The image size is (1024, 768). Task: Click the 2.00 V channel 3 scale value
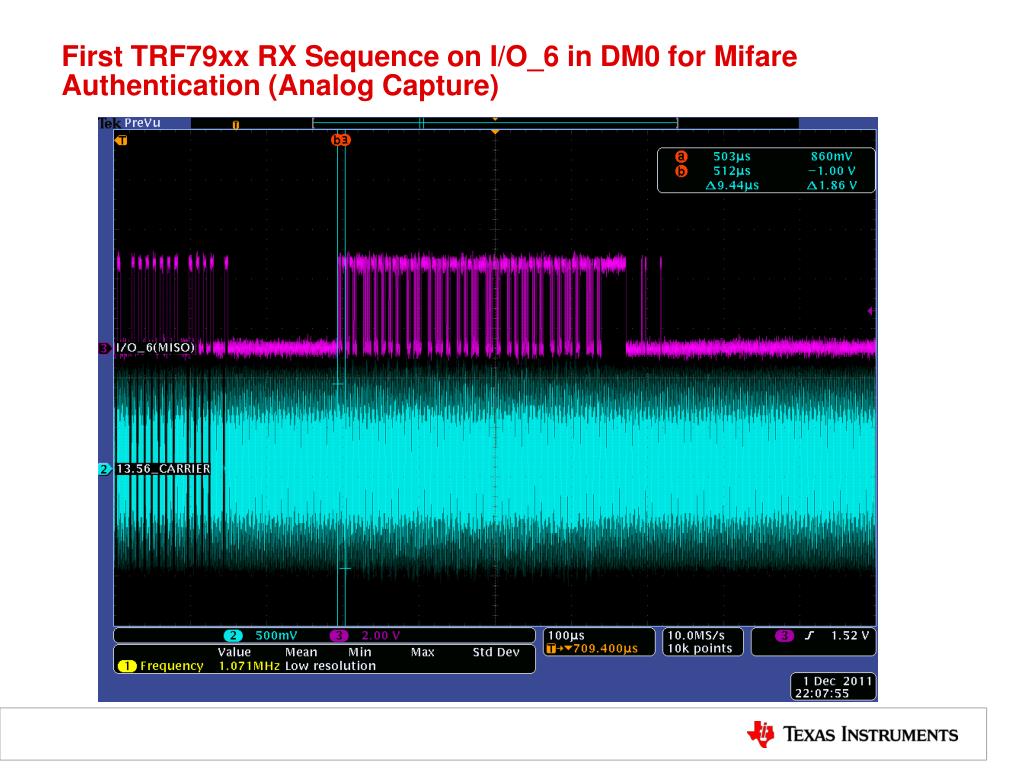pyautogui.click(x=381, y=635)
